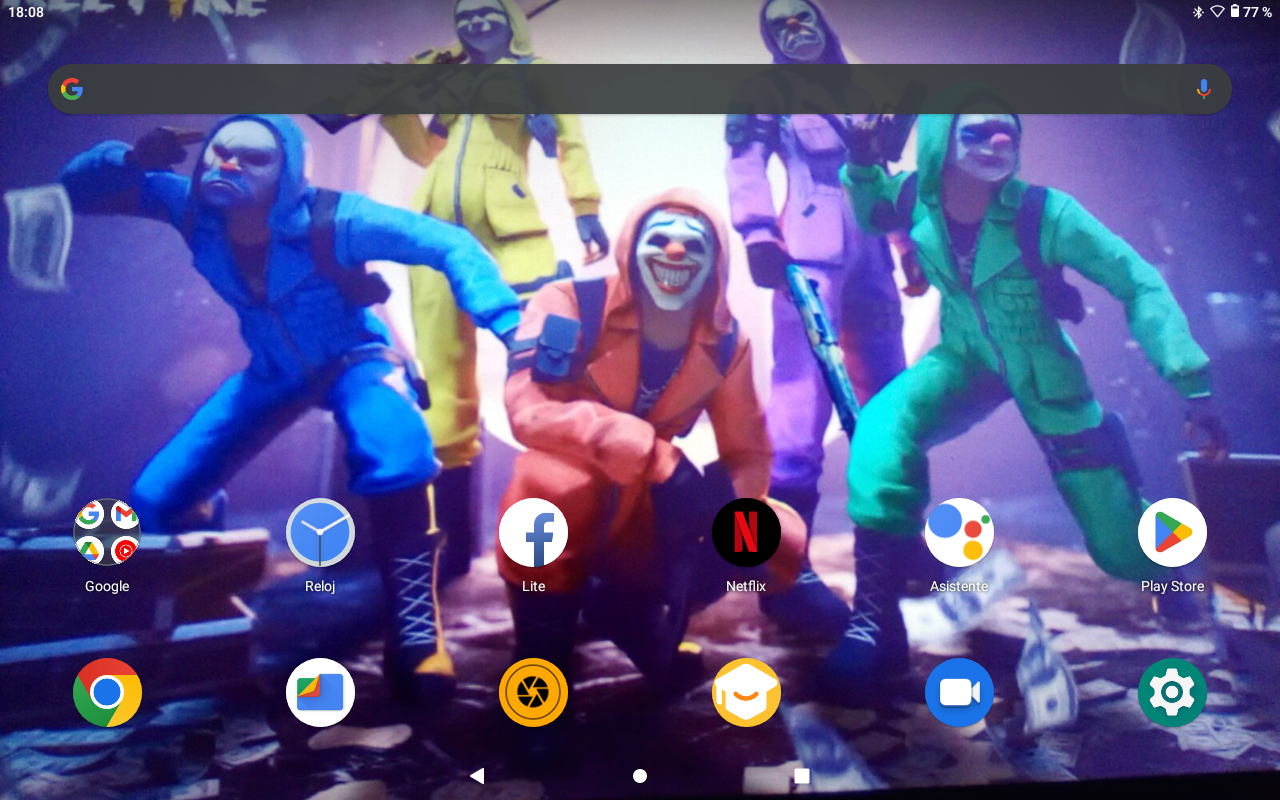Open the Play Store app
Image resolution: width=1280 pixels, height=800 pixels.
1172,532
